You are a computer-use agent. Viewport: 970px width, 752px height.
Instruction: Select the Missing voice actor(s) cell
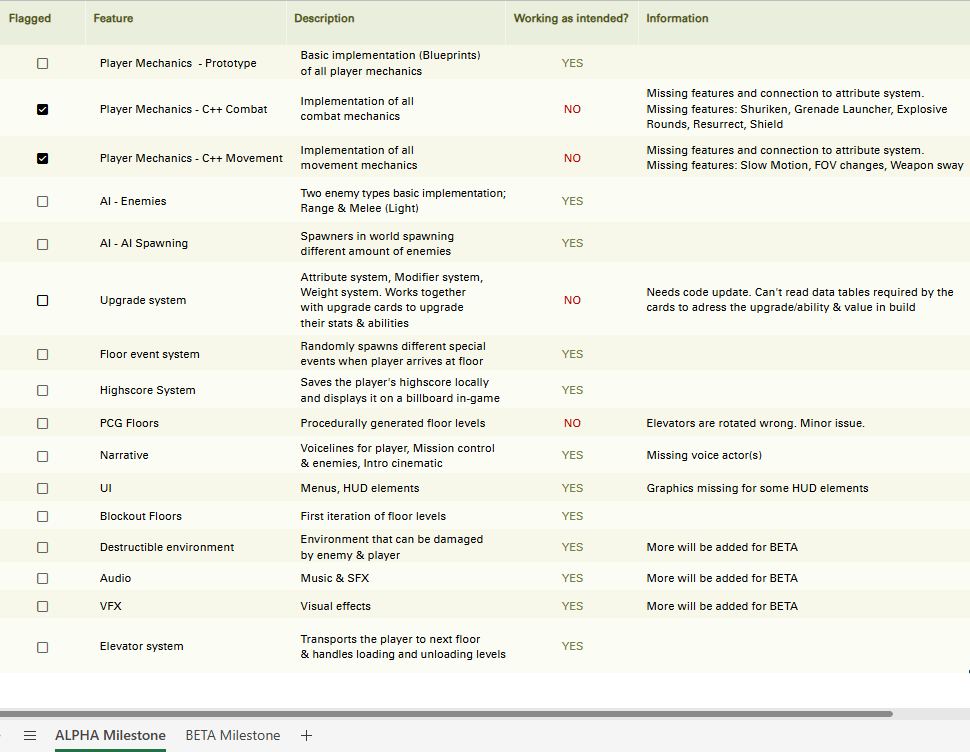click(x=704, y=456)
